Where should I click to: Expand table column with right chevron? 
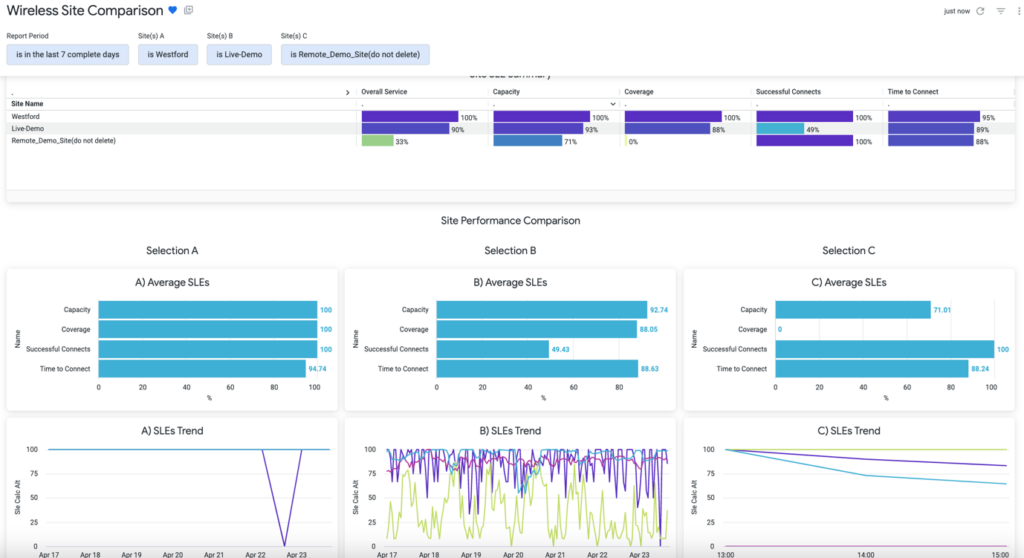[x=348, y=92]
